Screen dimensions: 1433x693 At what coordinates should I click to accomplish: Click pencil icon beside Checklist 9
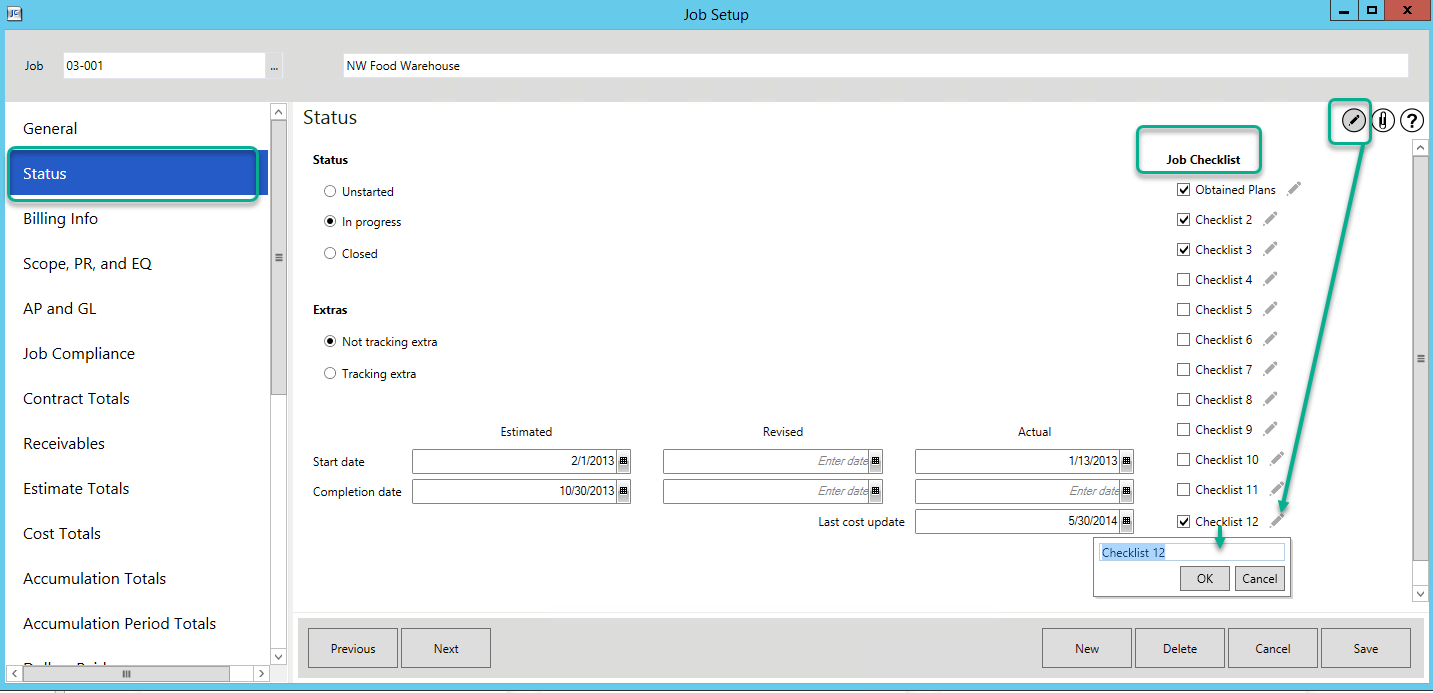[1270, 428]
